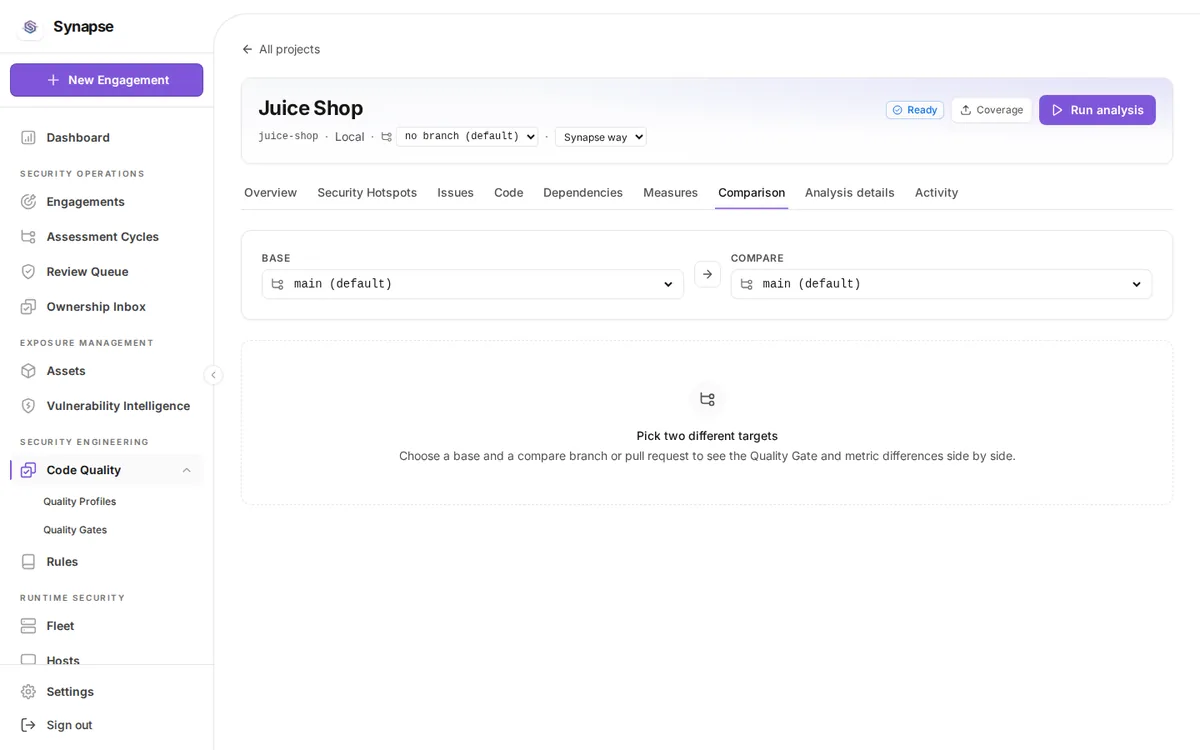This screenshot has height=750, width=1200.
Task: Click the back arrow beside All projects
Action: coord(247,49)
